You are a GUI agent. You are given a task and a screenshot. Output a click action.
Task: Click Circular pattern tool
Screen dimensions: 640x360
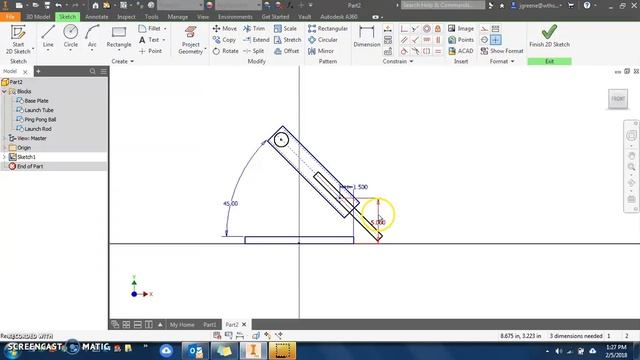pos(323,40)
